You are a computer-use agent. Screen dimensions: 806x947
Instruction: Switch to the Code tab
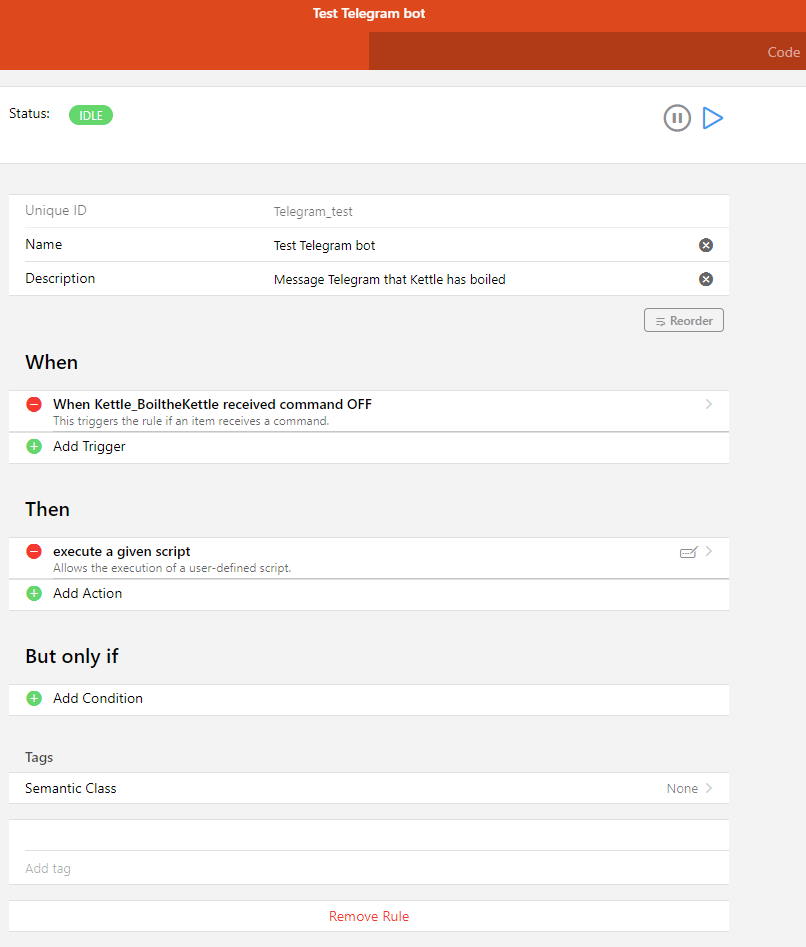(783, 52)
